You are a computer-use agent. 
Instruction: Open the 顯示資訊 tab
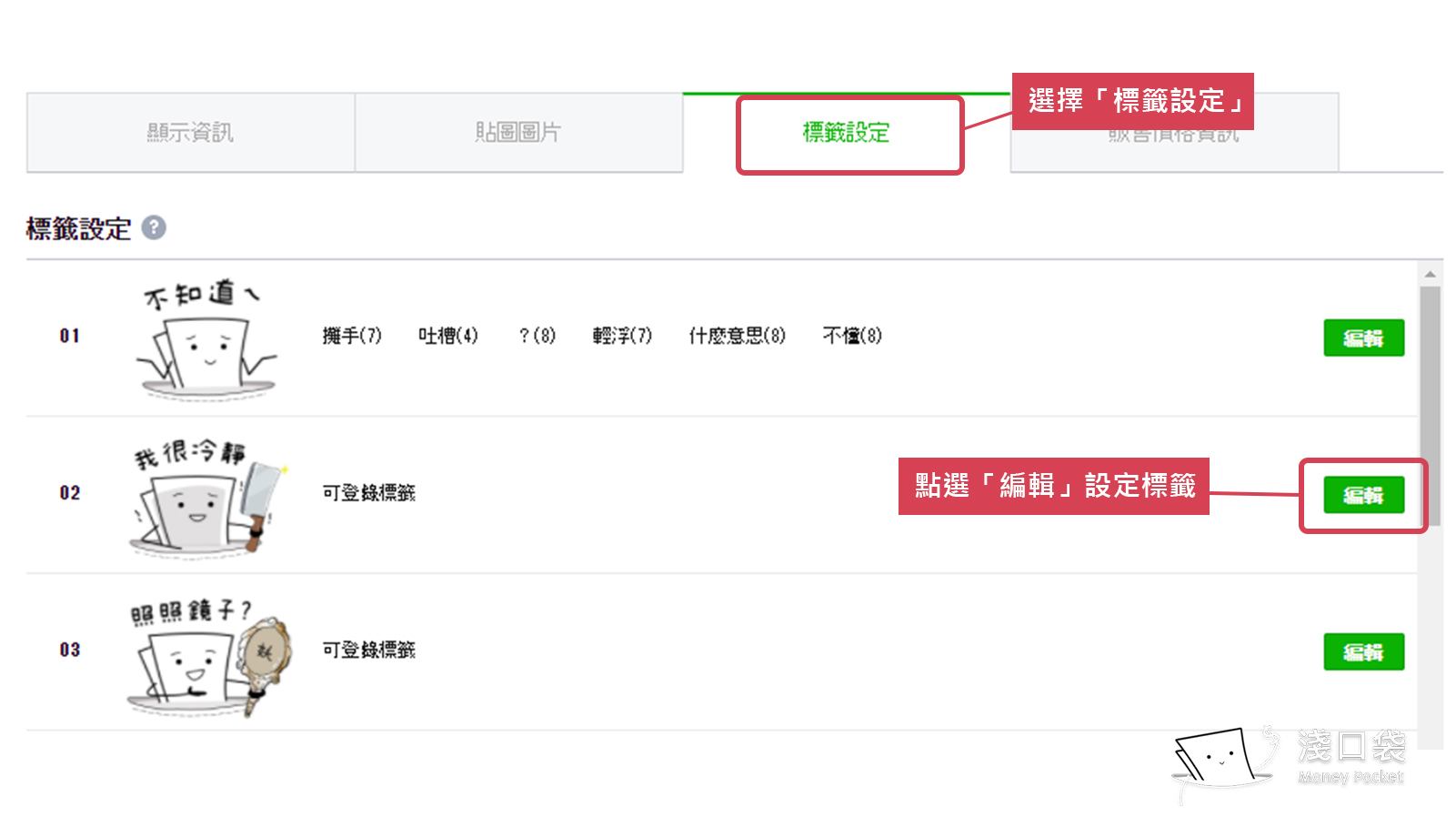click(190, 133)
